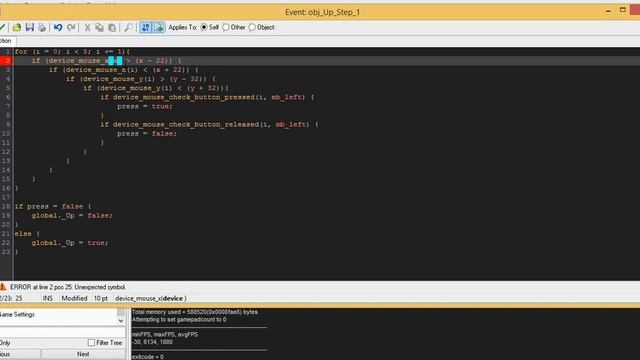Maximize the code editor window

click(623, 10)
